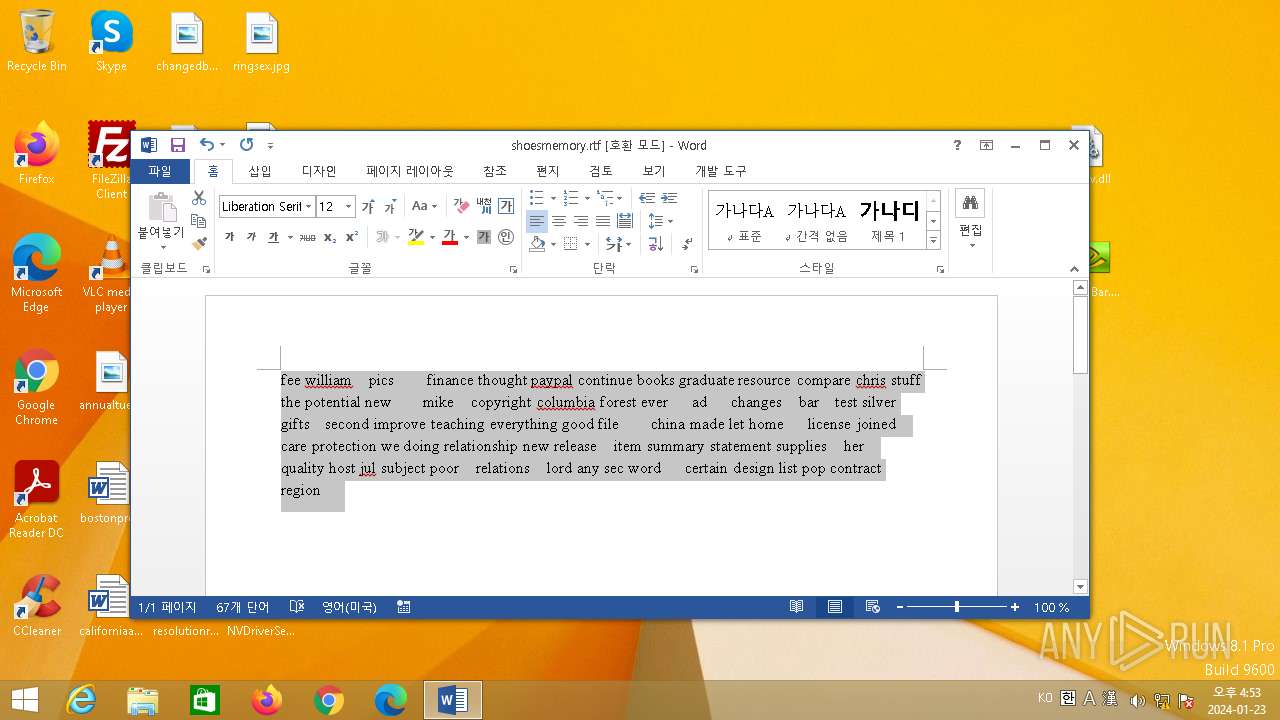
Task: Save document using floppy disk icon
Action: point(178,145)
